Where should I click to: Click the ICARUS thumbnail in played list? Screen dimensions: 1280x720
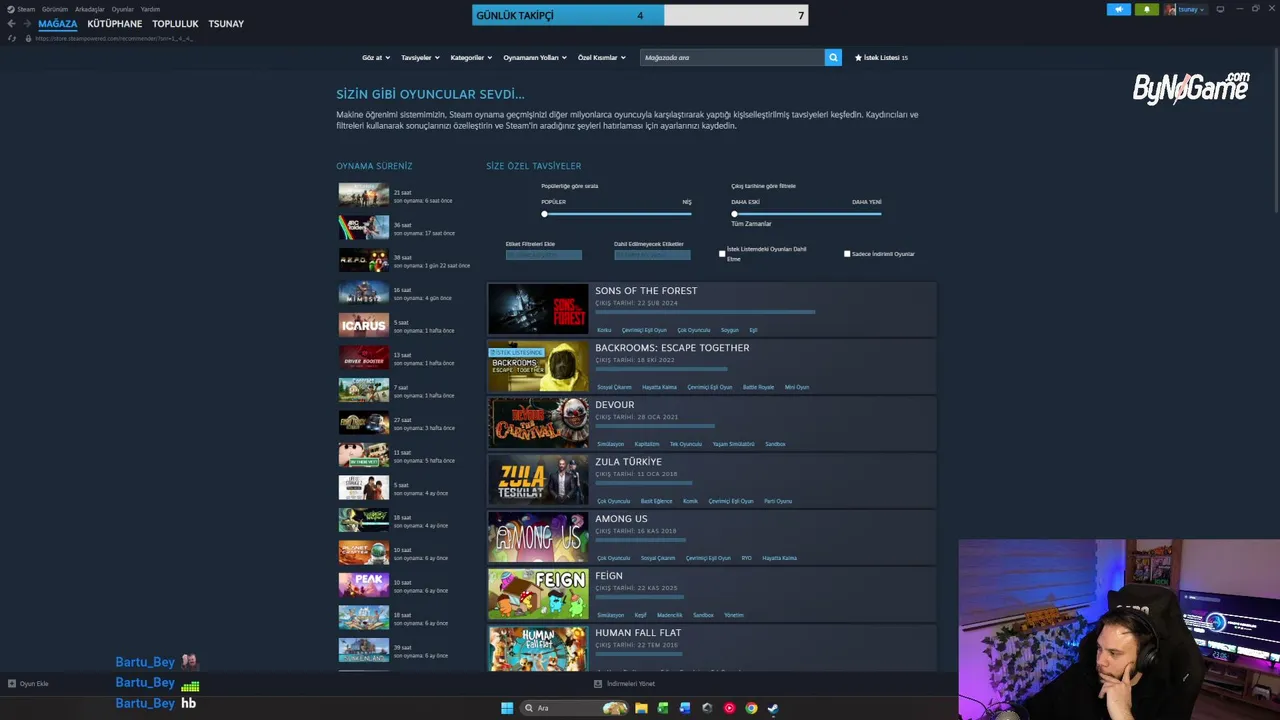(x=364, y=325)
